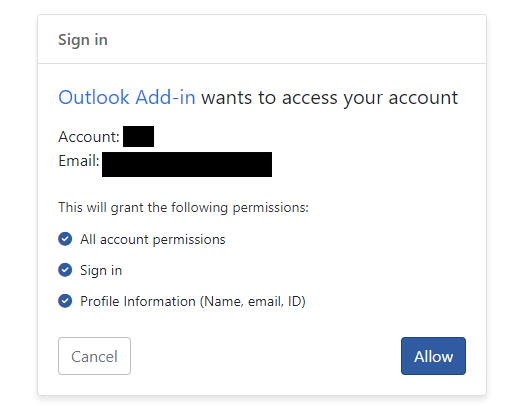Viewport: 515px width, 411px height.
Task: Click the '(Name, email, ID)' detail text
Action: pos(253,302)
